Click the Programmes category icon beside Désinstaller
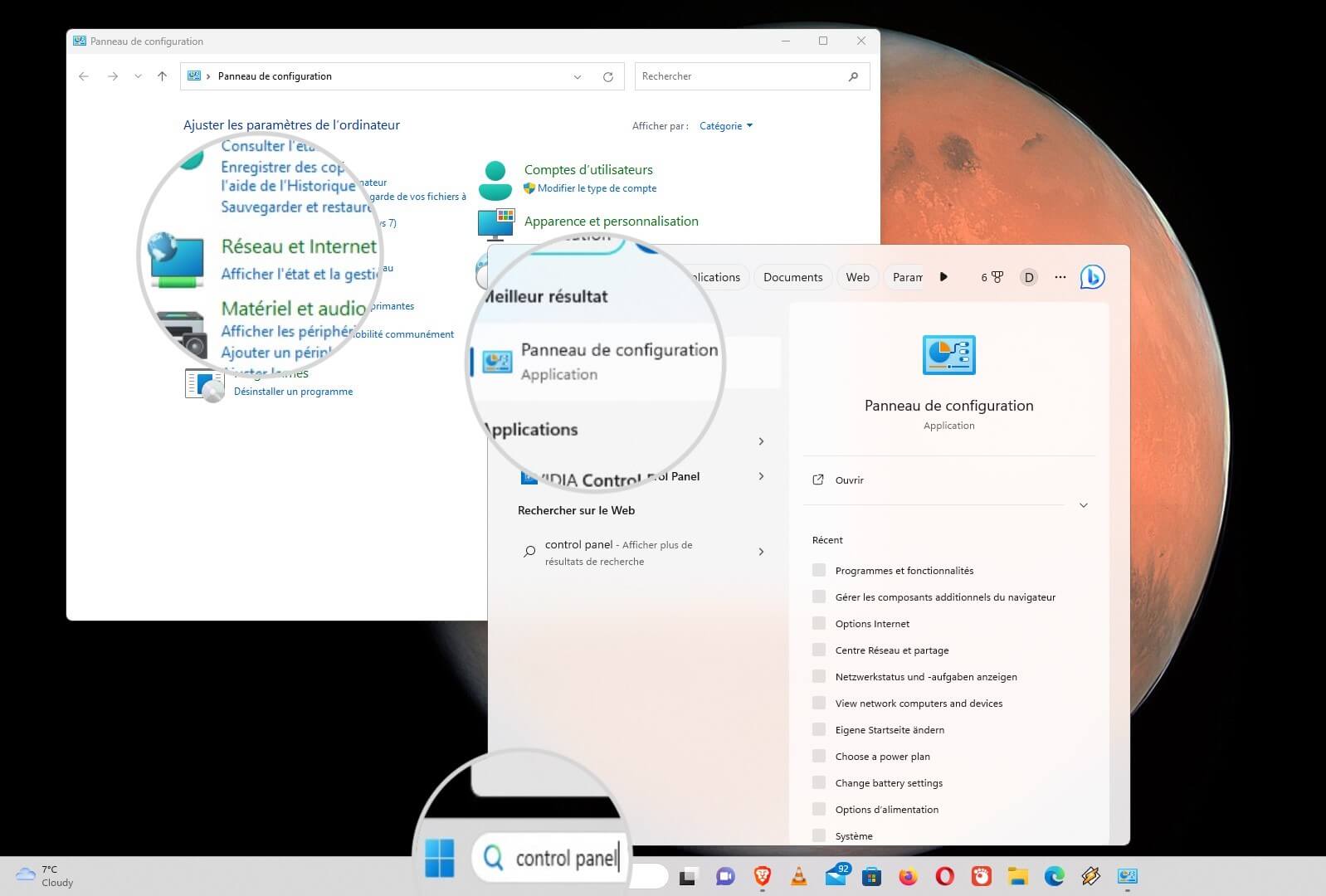1326x896 pixels. [x=204, y=384]
